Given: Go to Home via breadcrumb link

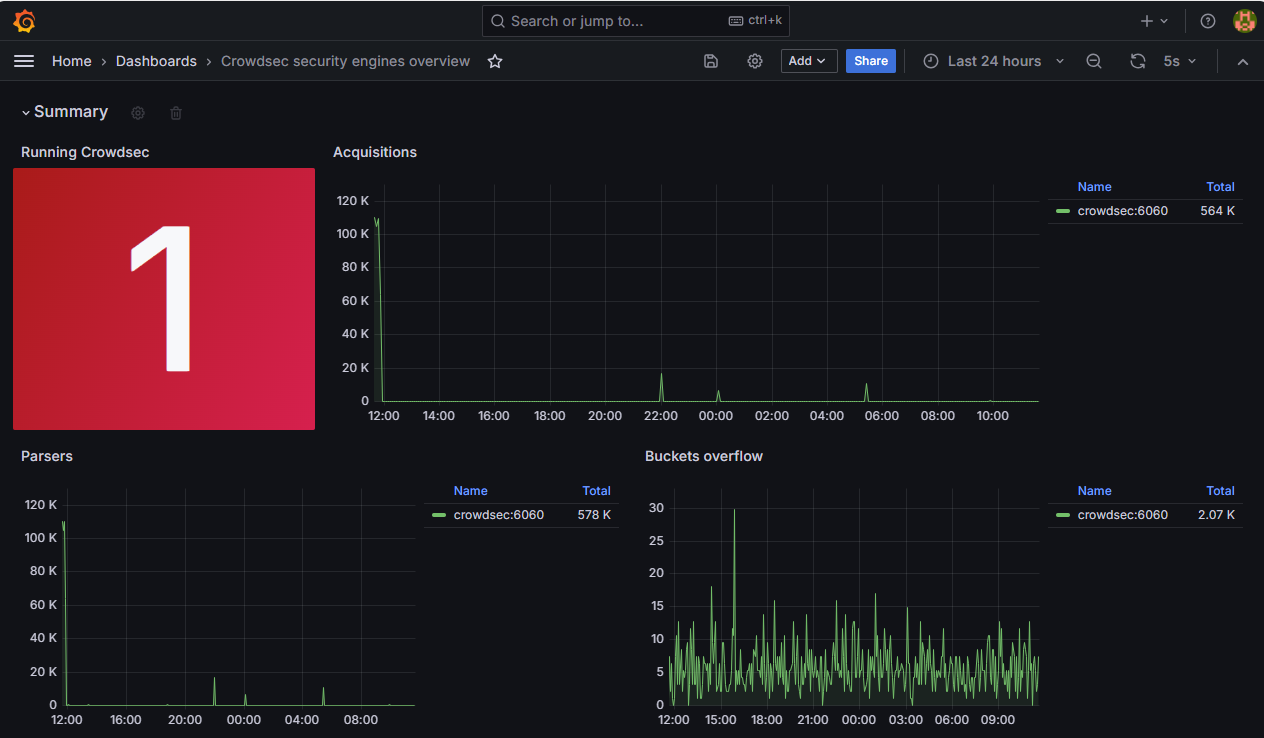Looking at the screenshot, I should [71, 61].
